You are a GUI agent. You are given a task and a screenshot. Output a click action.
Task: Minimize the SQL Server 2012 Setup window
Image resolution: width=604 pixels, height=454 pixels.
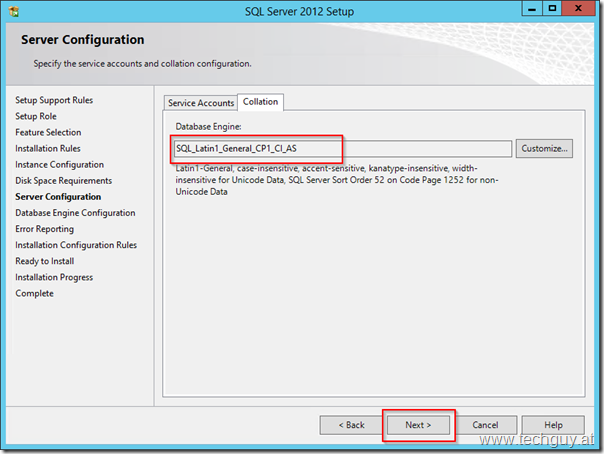[x=532, y=8]
